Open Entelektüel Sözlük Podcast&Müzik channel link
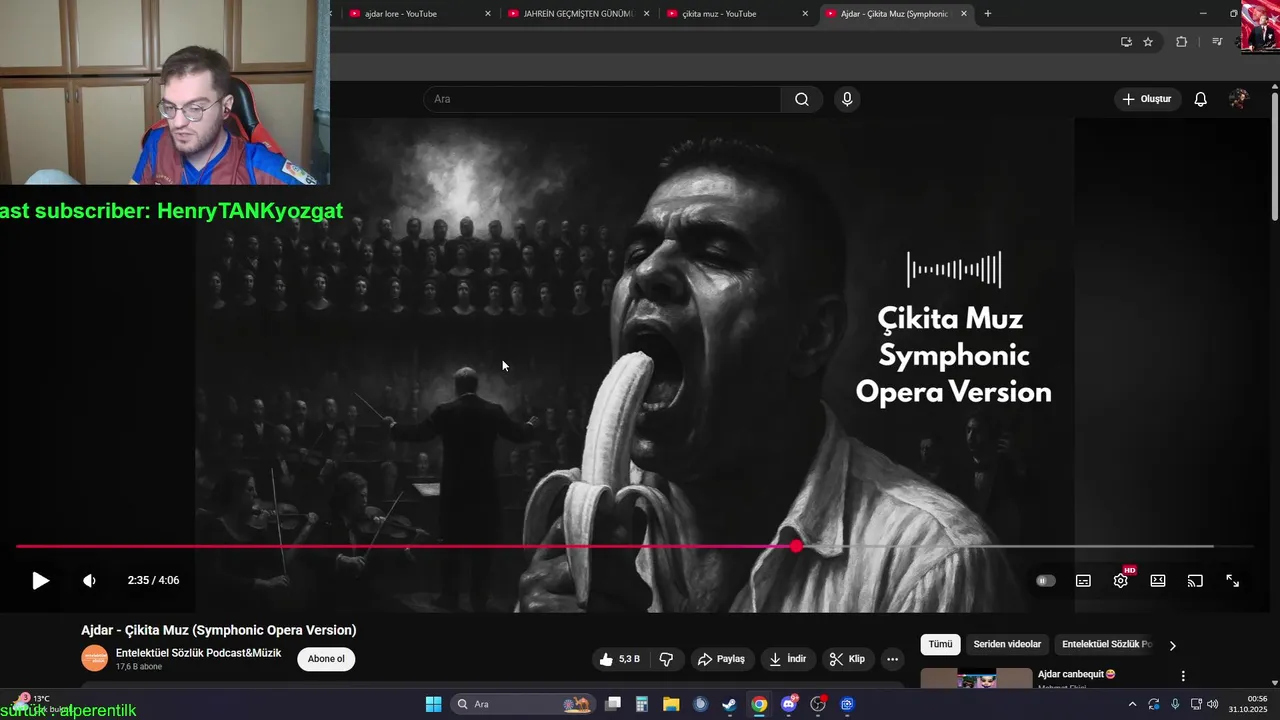1280x720 pixels. [x=198, y=653]
